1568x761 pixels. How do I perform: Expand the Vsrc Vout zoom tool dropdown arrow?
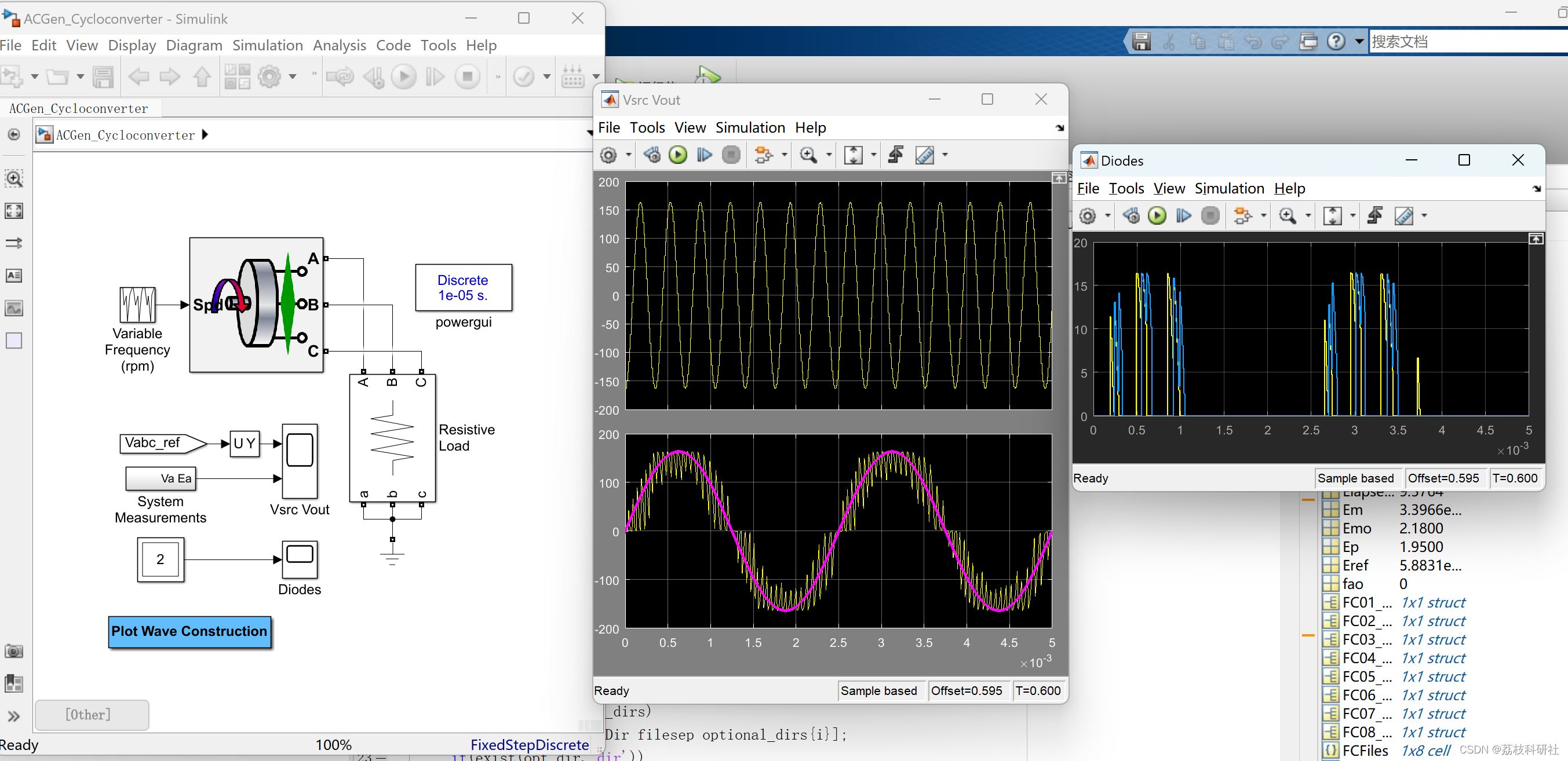pyautogui.click(x=829, y=155)
